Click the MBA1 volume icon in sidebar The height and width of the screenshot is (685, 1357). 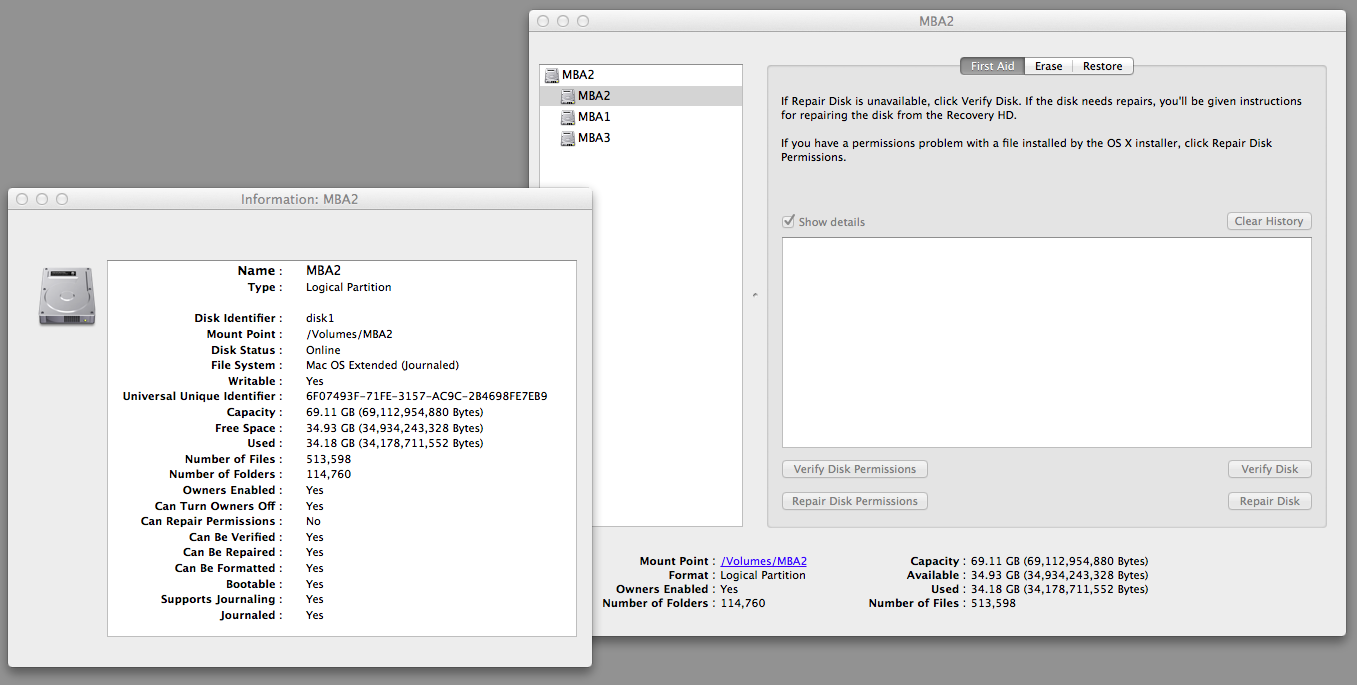(567, 117)
